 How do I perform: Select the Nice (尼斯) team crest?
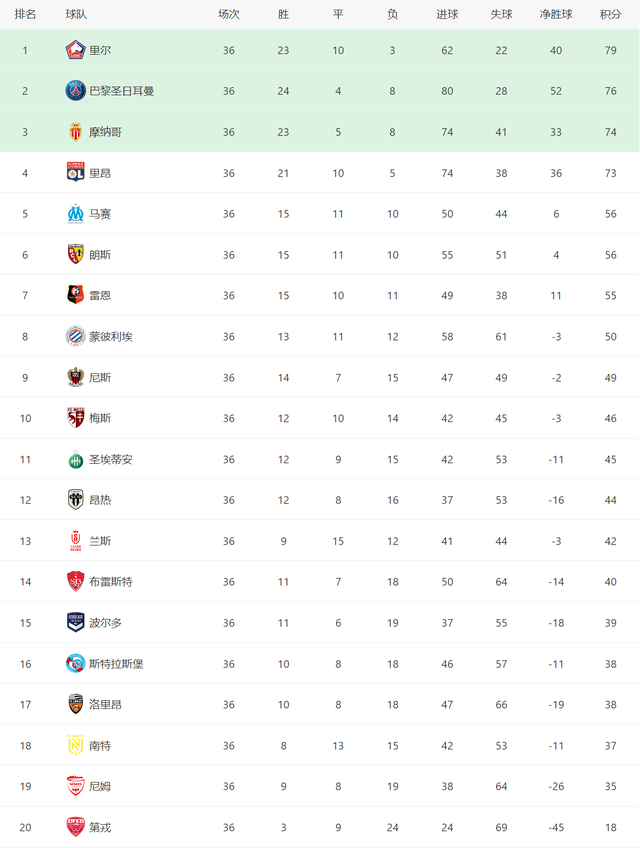click(75, 377)
